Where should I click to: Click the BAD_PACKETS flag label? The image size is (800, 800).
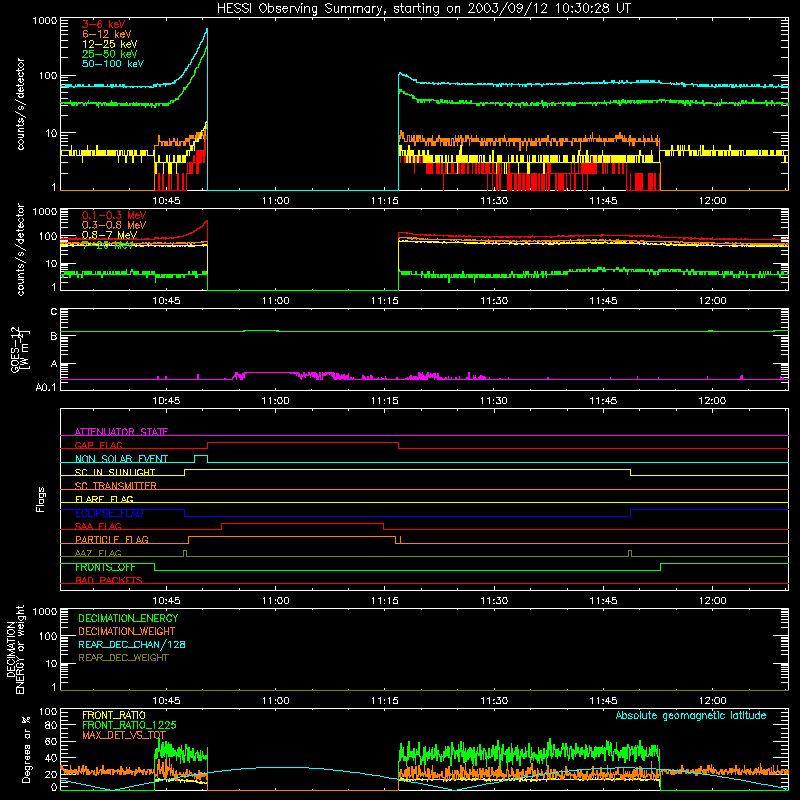[109, 580]
